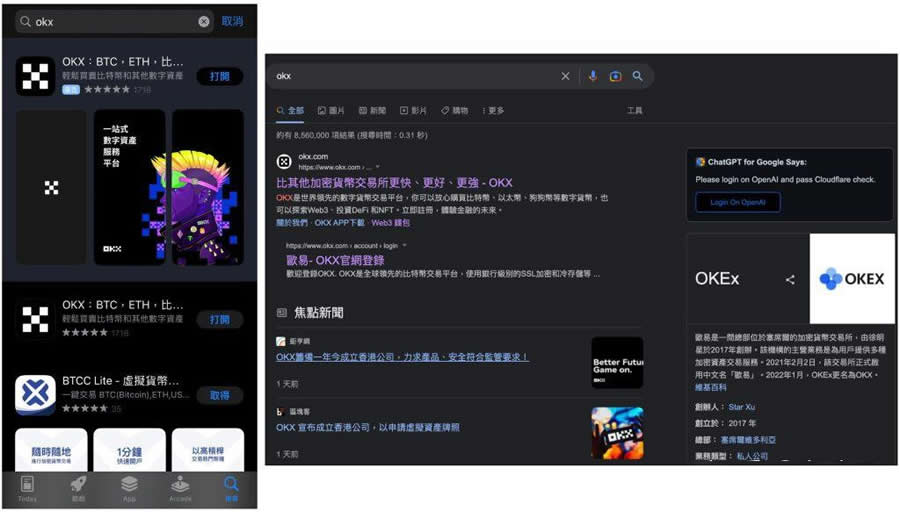Open the 比其他加密貨幣交易所更快 OKX result
Viewport: 900px width, 512px height.
pyautogui.click(x=394, y=183)
